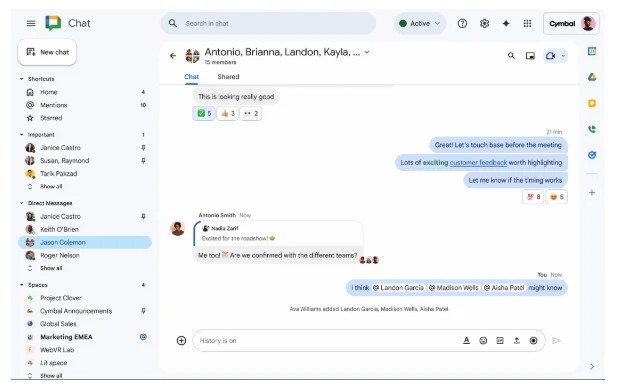Open the customer feedback link
Screen dimensions: 626x392
[x=478, y=163]
